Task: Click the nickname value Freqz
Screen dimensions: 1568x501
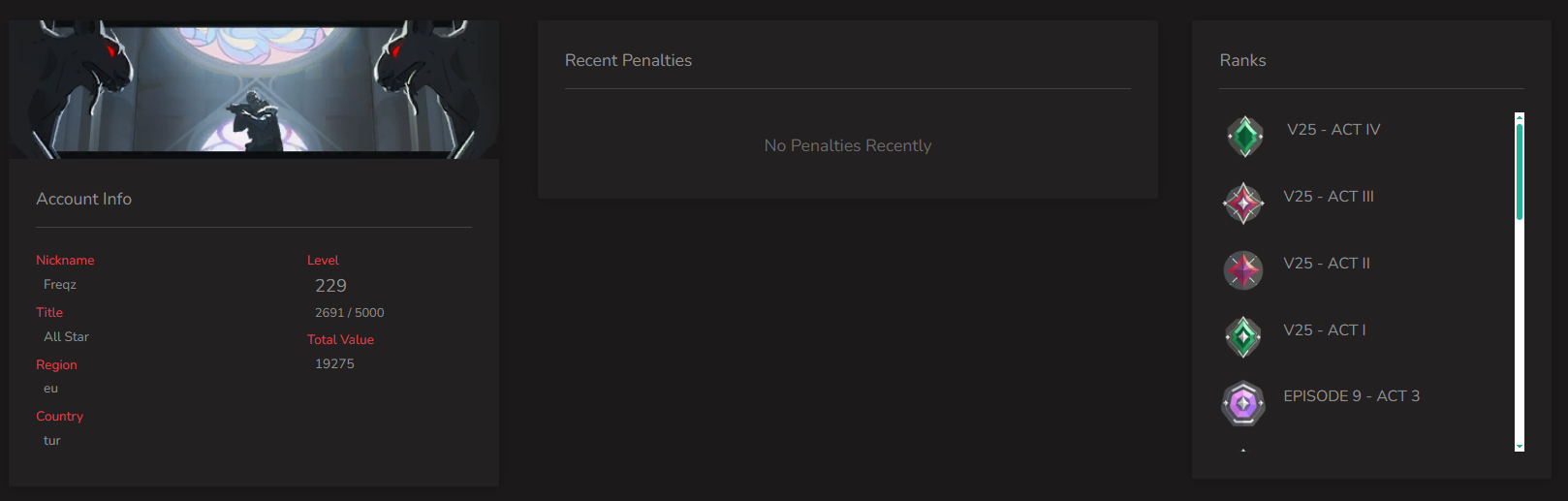Action: (x=60, y=285)
